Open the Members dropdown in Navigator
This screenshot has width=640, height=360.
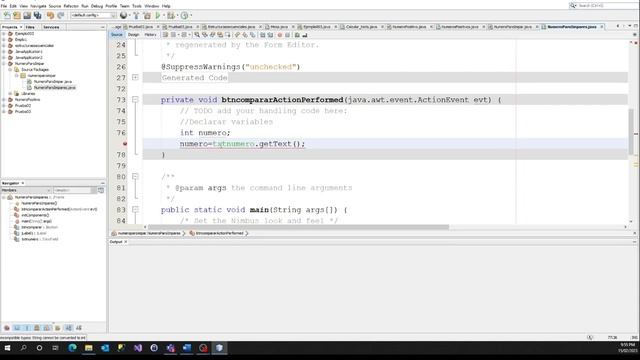(x=26, y=190)
